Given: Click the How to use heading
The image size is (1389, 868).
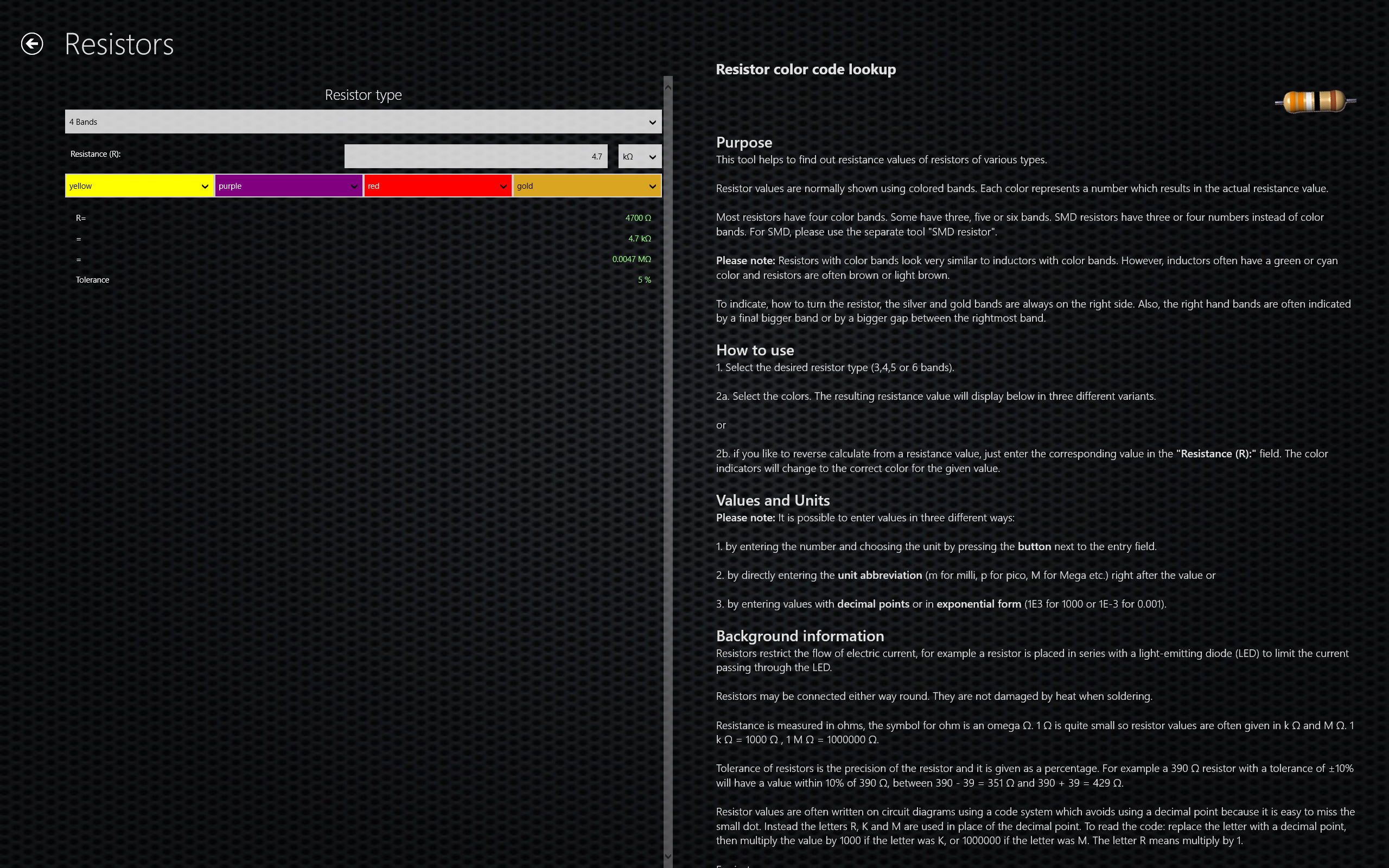Looking at the screenshot, I should pyautogui.click(x=755, y=350).
